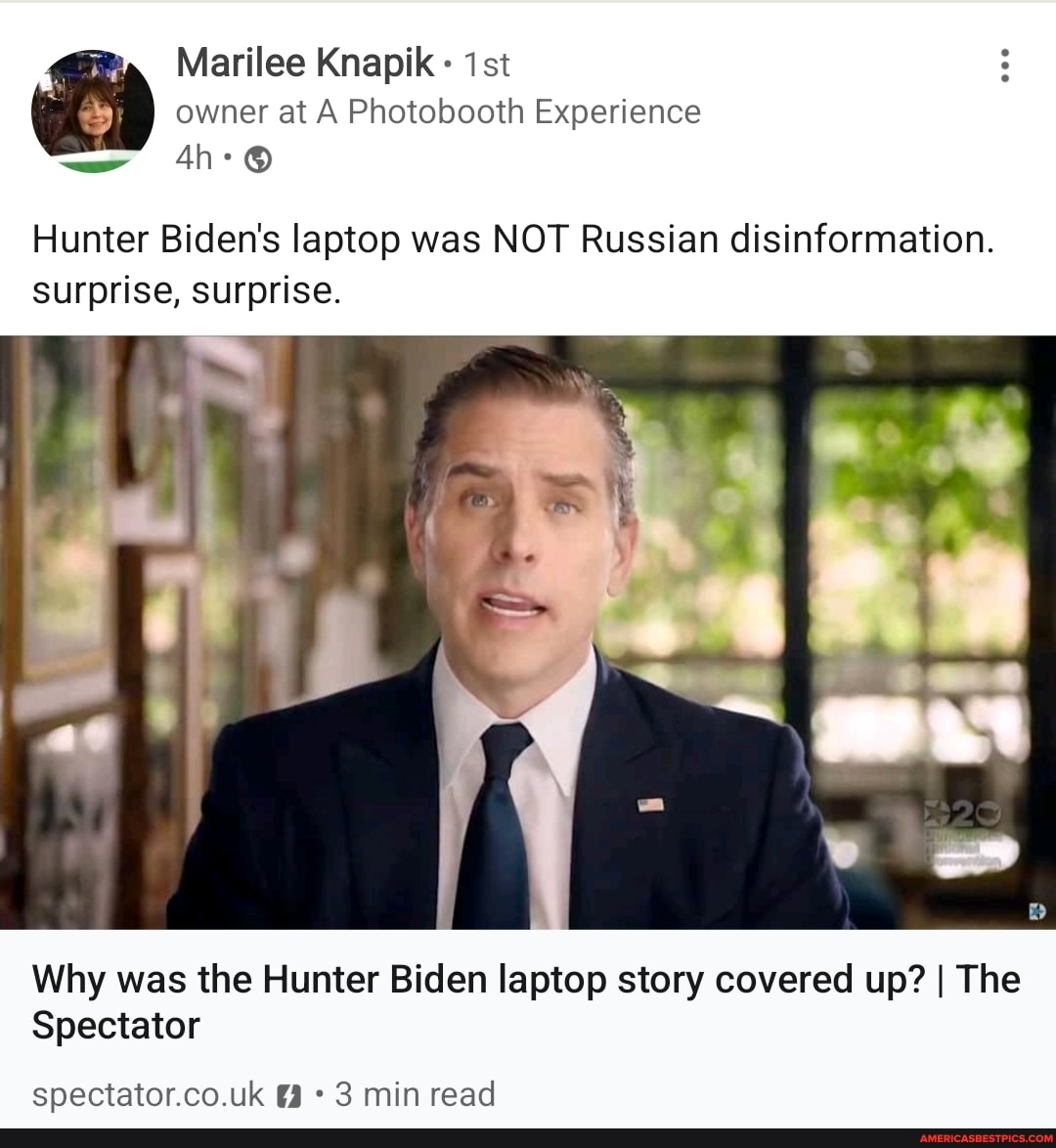Click the "surprise, surprise." text line
Screen dimensions: 1056x1148
pos(187,291)
